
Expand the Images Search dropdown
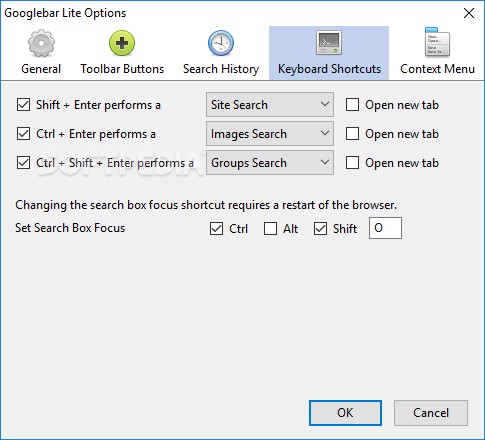tap(270, 134)
